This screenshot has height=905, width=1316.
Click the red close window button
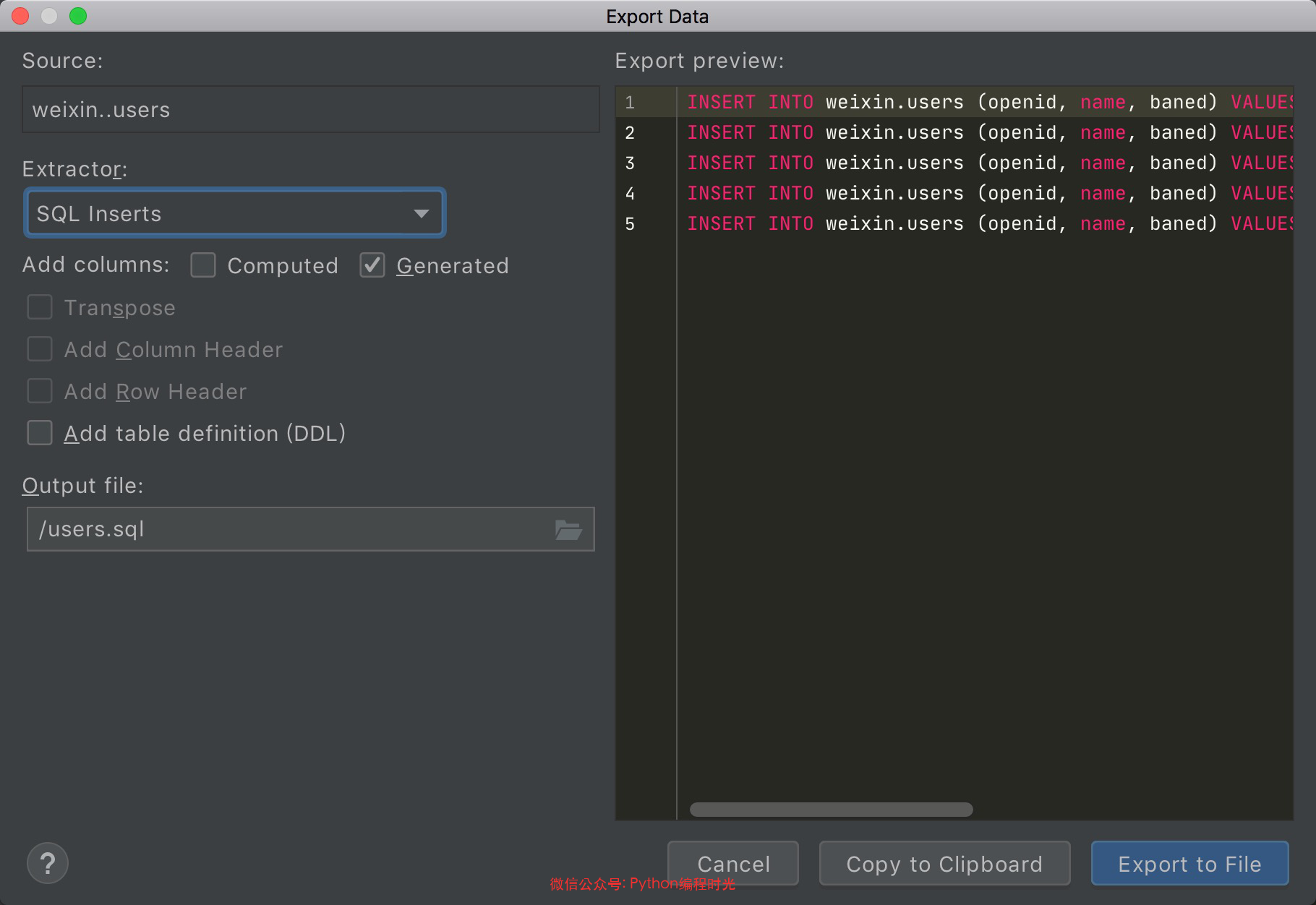20,16
